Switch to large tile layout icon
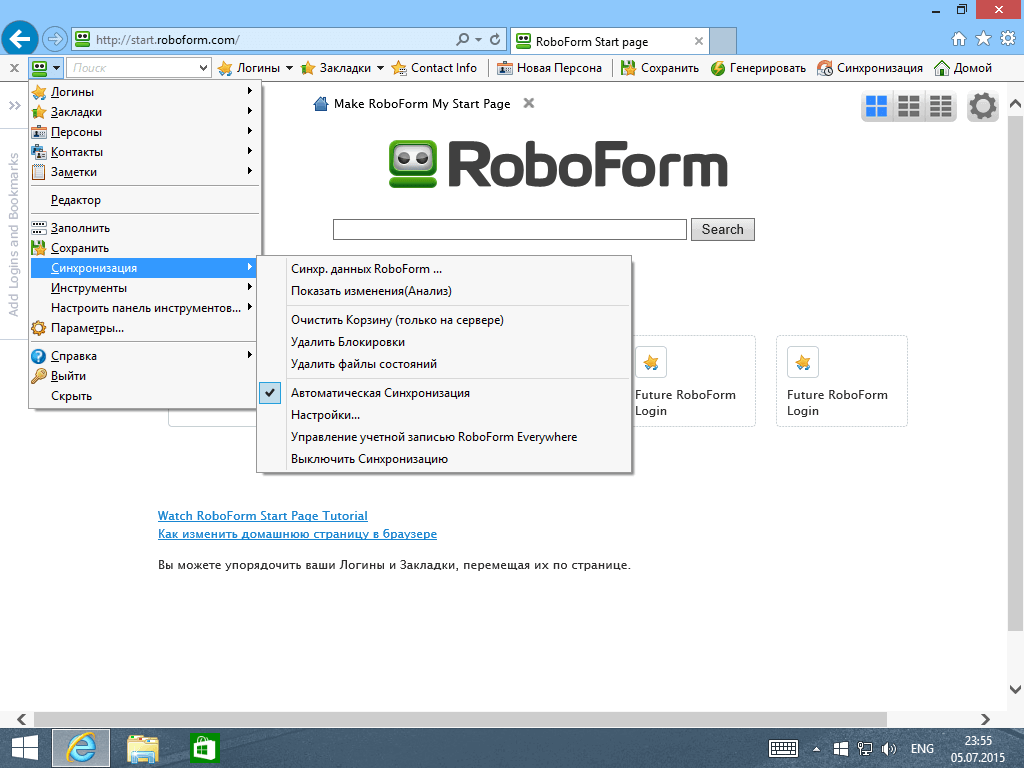The width and height of the screenshot is (1024, 768). [x=876, y=105]
